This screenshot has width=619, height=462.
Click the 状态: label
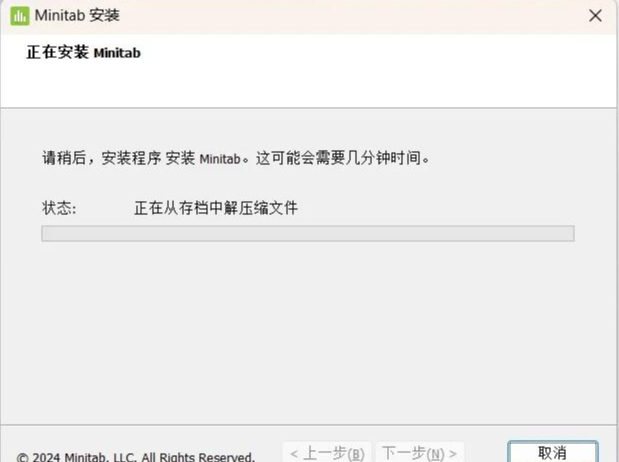[59, 208]
